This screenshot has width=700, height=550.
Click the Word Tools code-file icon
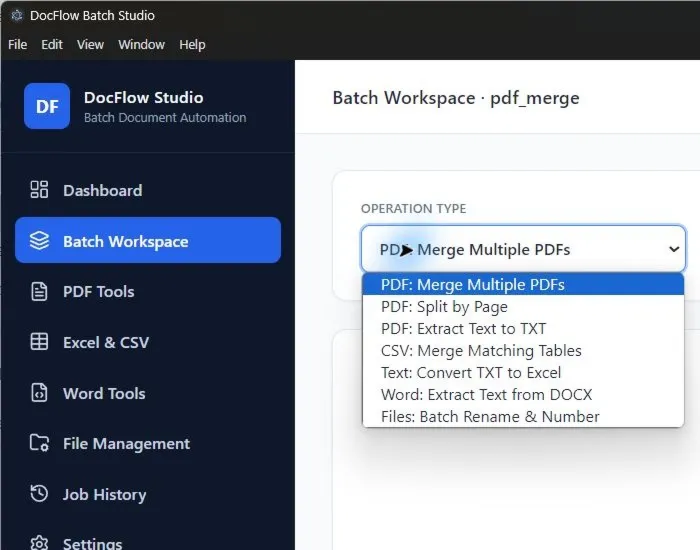click(x=39, y=392)
